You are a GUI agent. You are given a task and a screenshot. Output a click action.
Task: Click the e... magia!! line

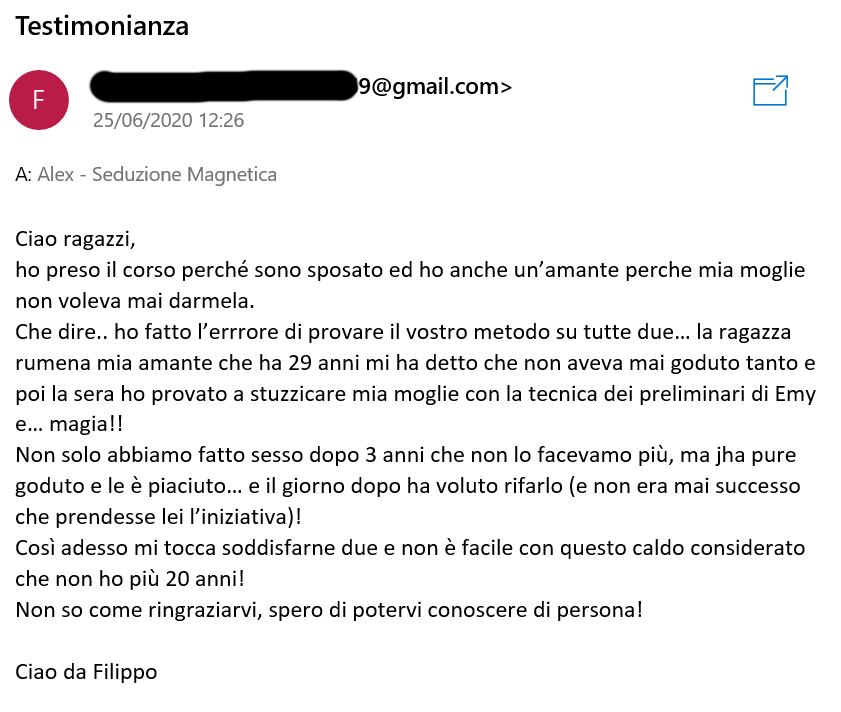pyautogui.click(x=69, y=424)
